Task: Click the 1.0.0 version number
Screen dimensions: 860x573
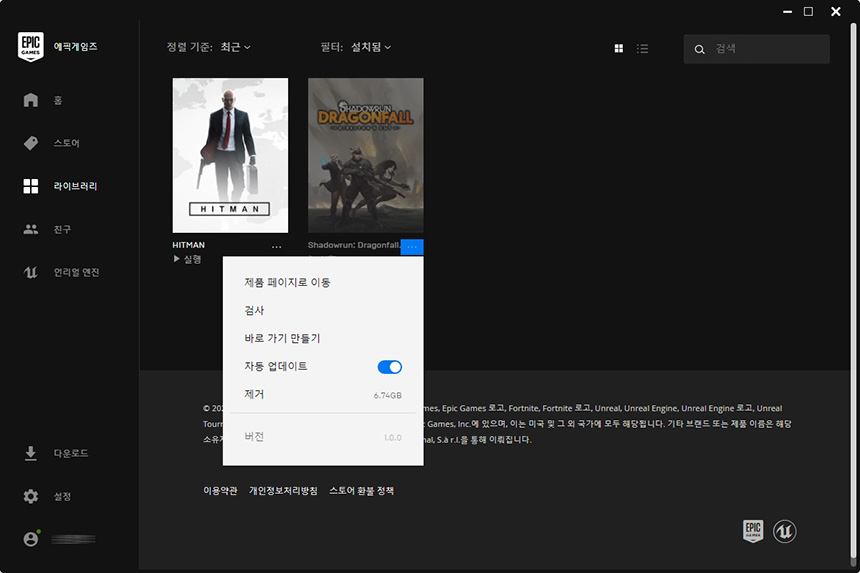Action: 393,438
